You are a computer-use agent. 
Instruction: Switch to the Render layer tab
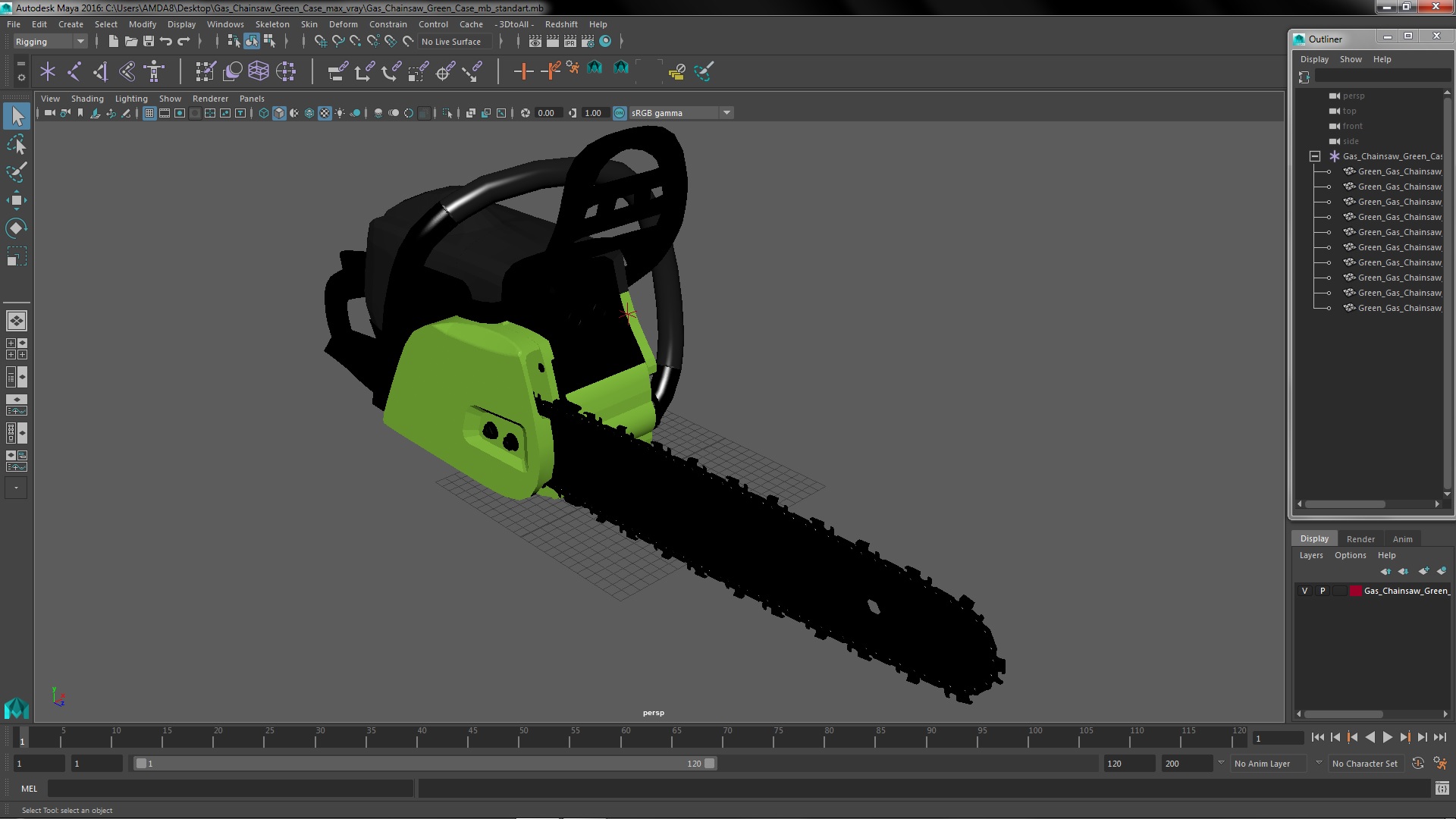1360,538
